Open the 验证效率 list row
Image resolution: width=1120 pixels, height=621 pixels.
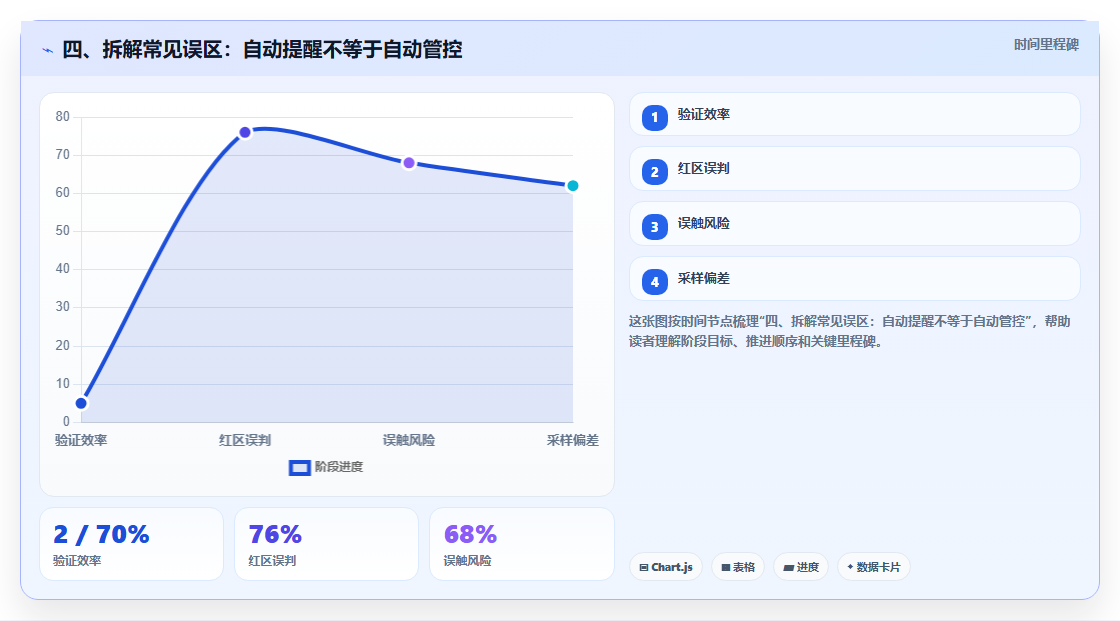(854, 114)
